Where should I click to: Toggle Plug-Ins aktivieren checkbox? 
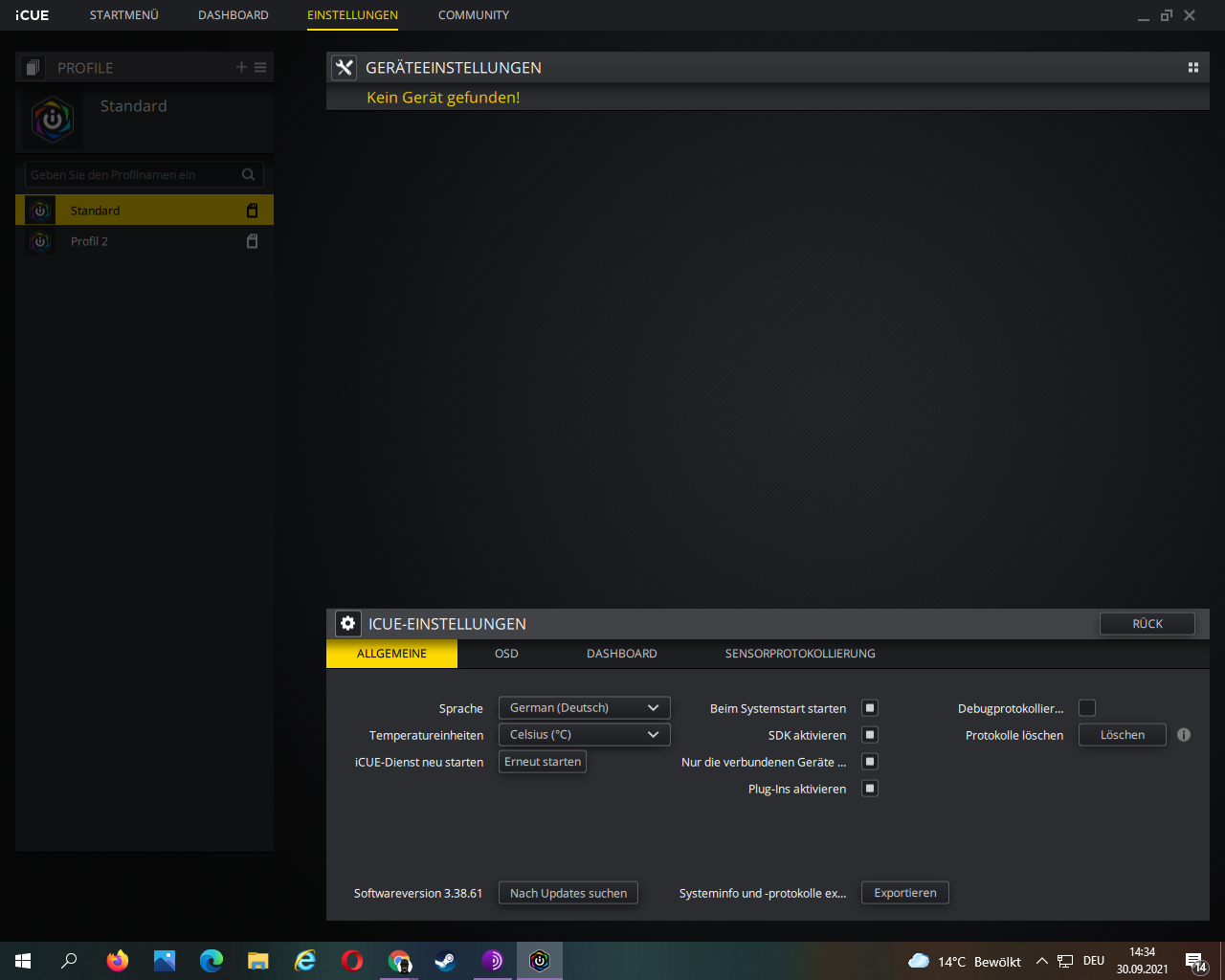[x=870, y=789]
